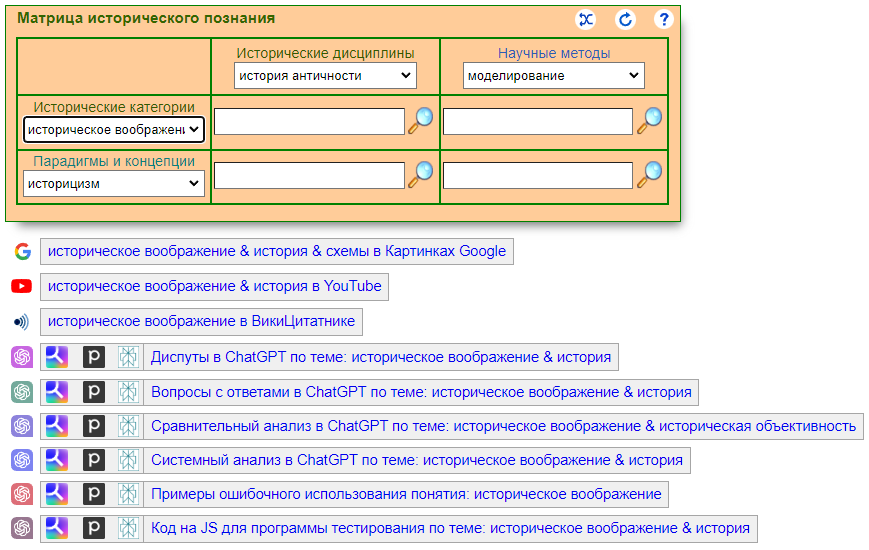Open Сравнительный анализ в ChatGPT link

point(503,426)
